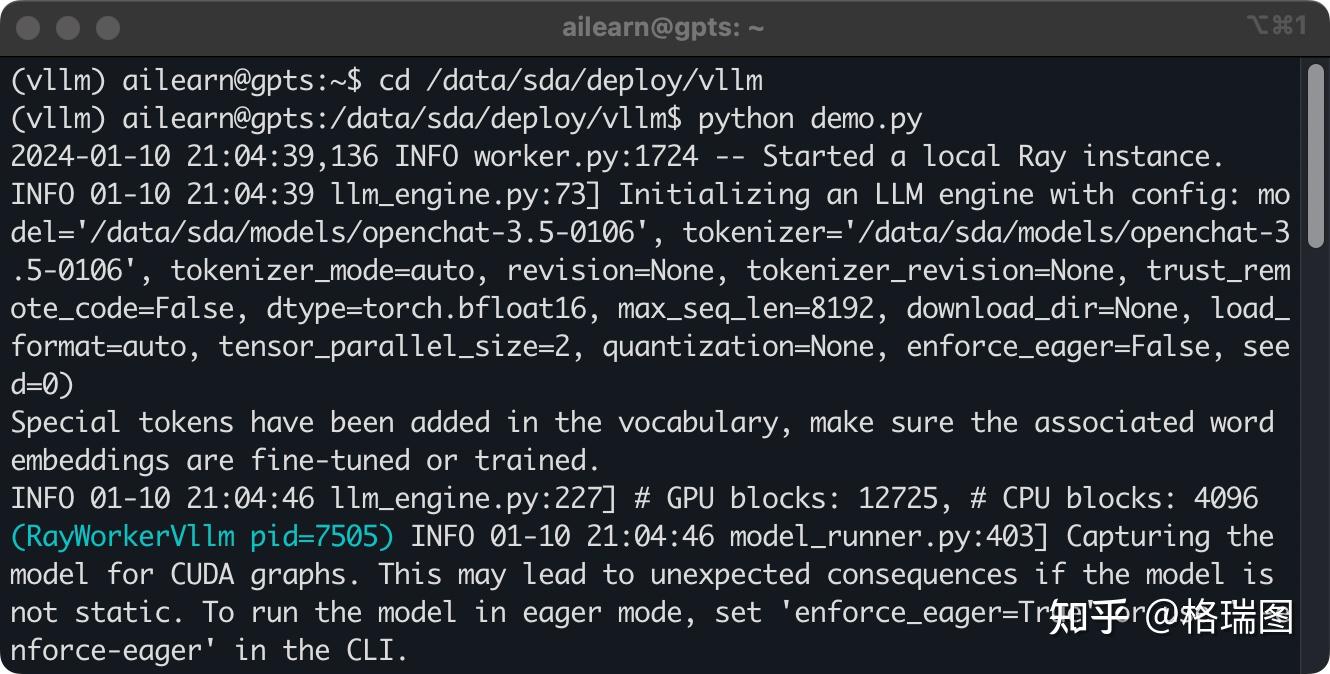Minimize the terminal with the yellow button
This screenshot has height=674, width=1330.
click(x=68, y=28)
